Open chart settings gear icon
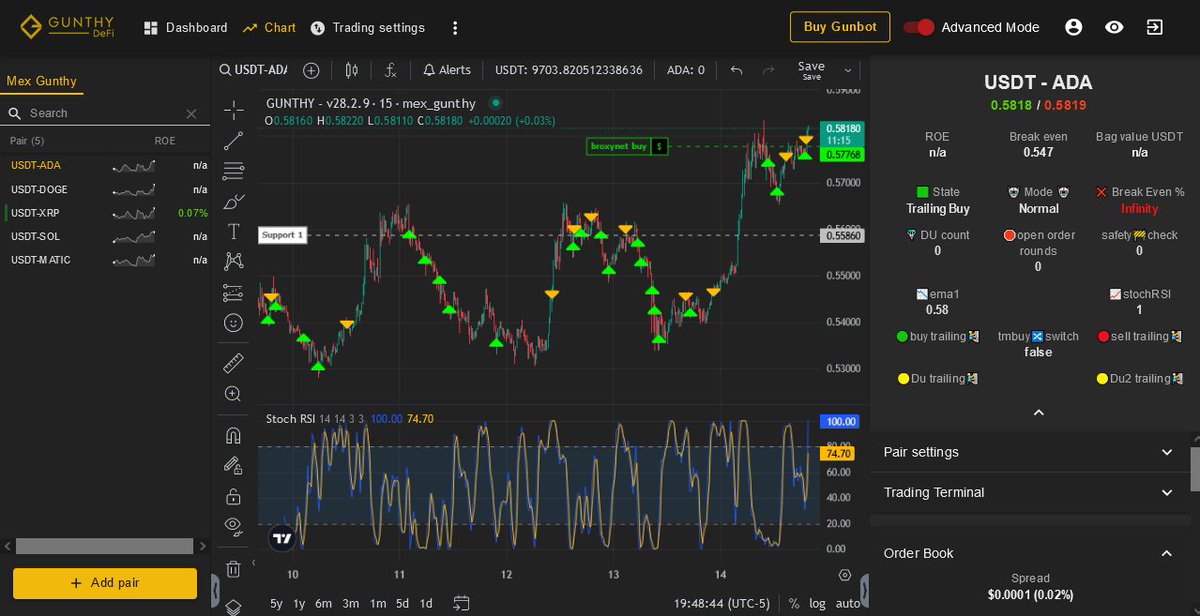This screenshot has height=616, width=1200. (845, 575)
